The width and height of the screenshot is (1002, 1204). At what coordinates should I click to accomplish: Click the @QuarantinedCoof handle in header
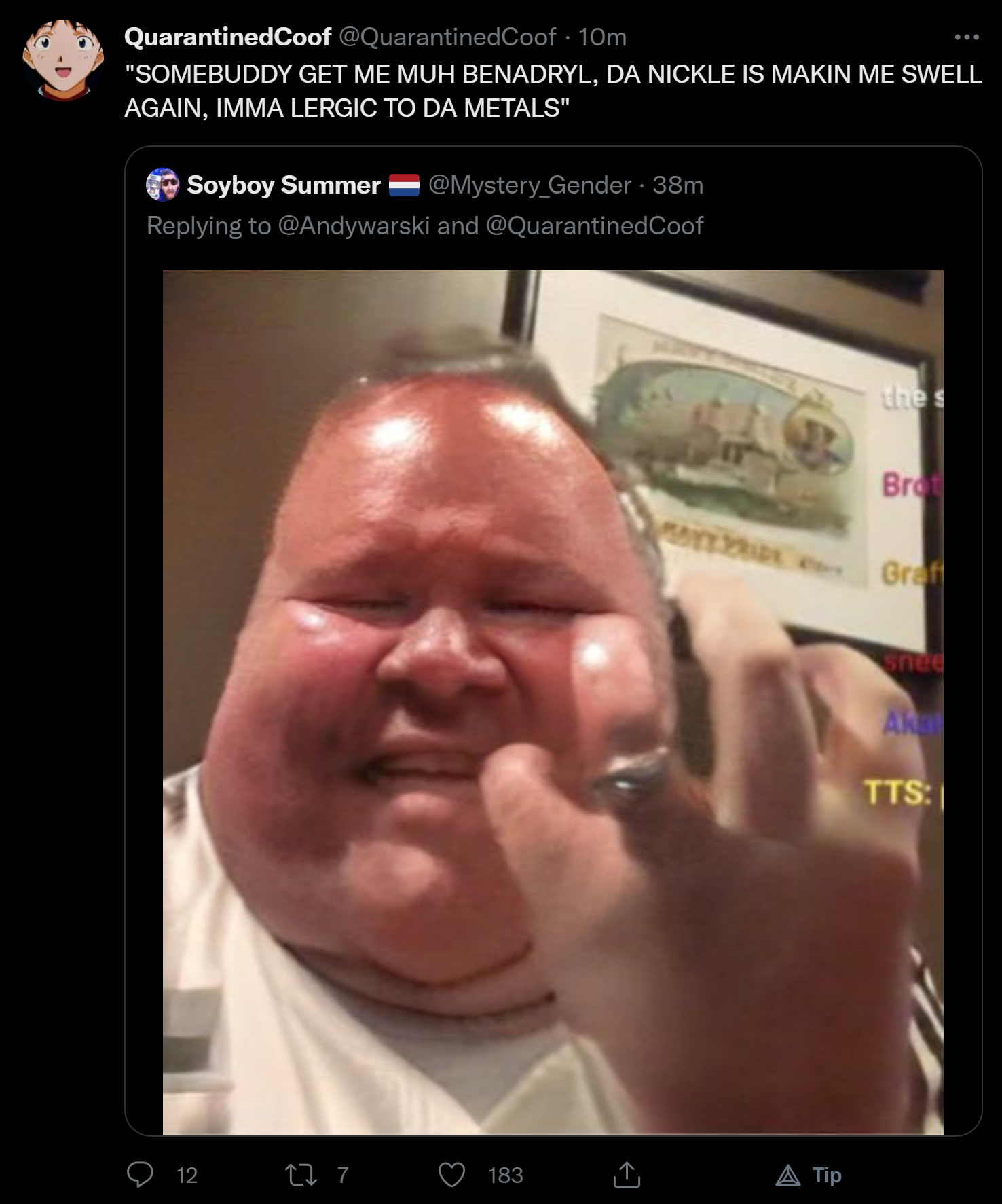pyautogui.click(x=447, y=37)
